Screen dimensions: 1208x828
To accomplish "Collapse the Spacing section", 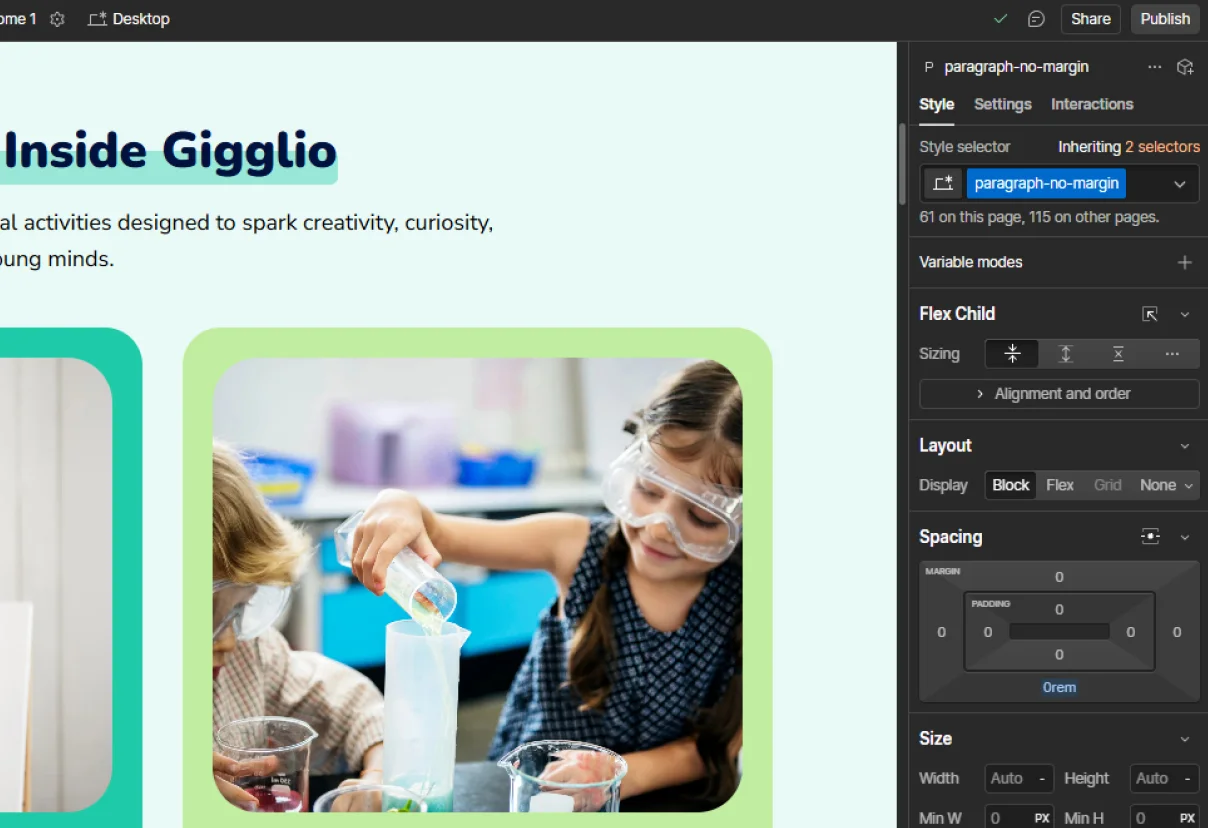I will [1185, 537].
